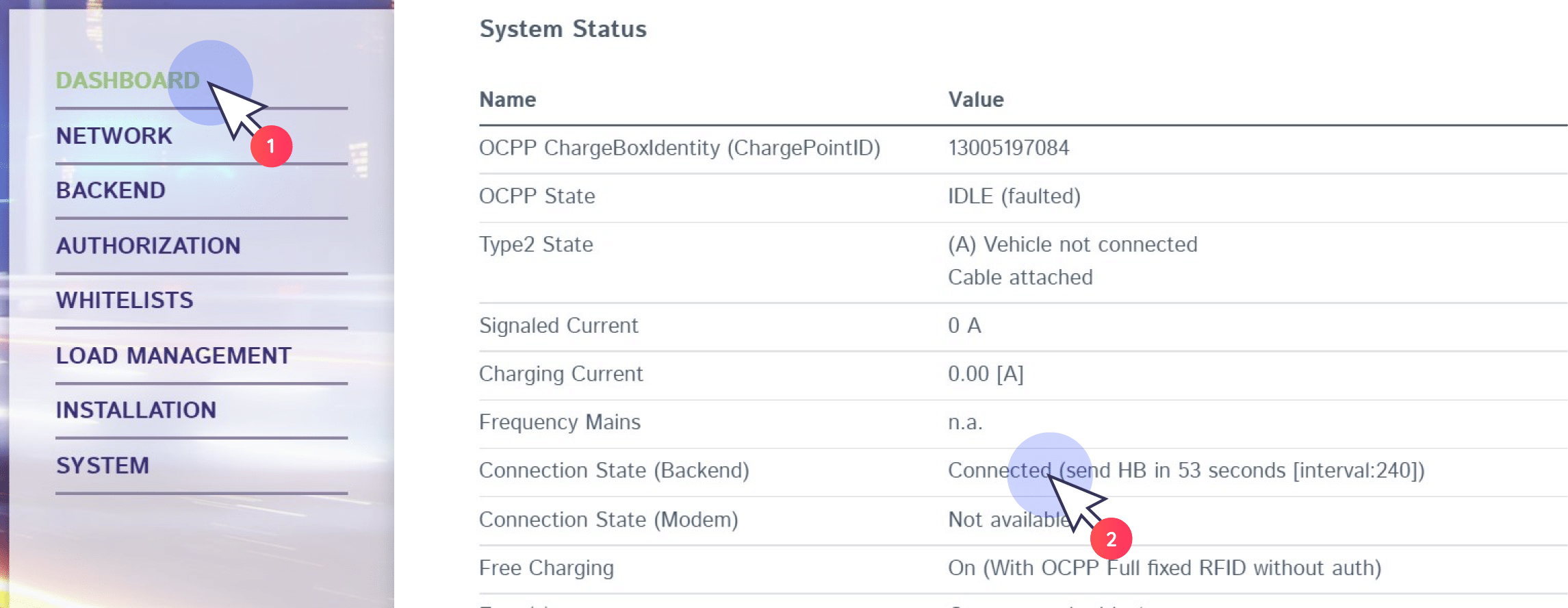Viewport: 1568px width, 608px height.
Task: Select NETWORK in the navigation menu
Action: click(x=114, y=136)
